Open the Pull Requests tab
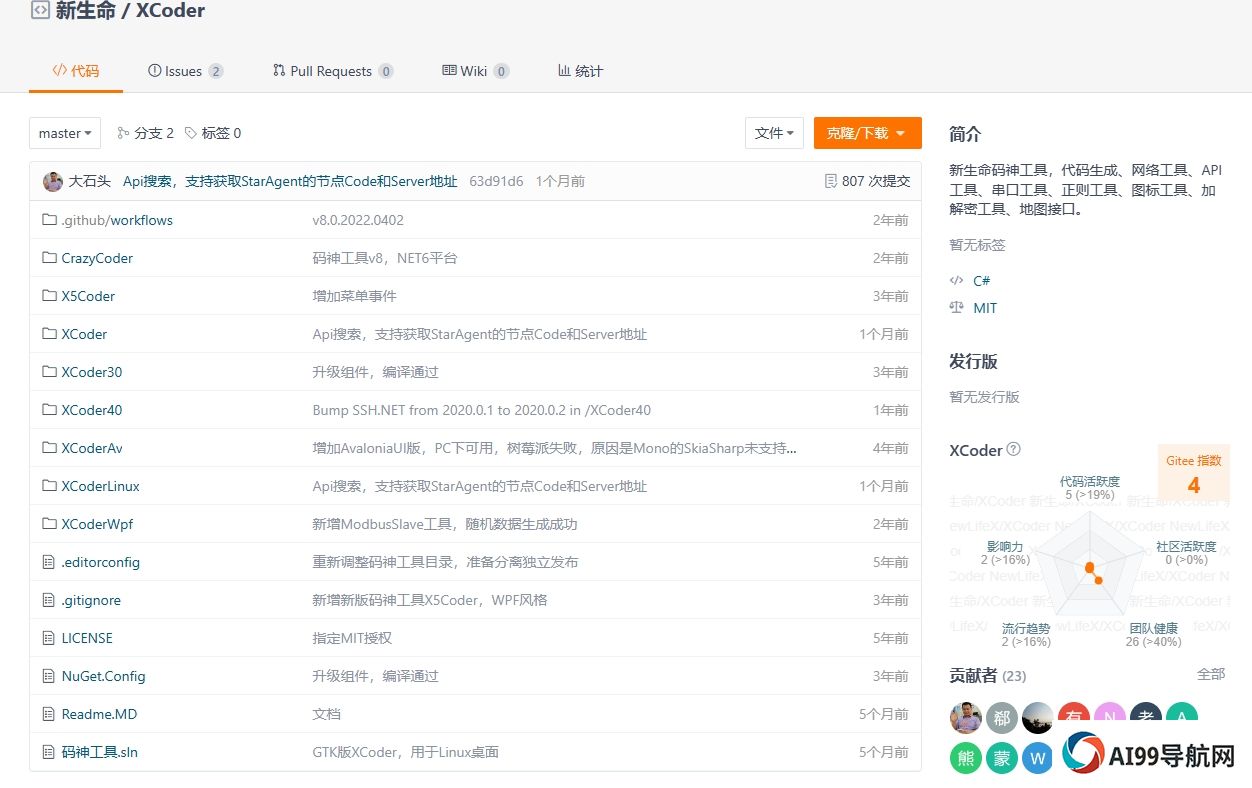This screenshot has width=1252, height=788. 332,71
